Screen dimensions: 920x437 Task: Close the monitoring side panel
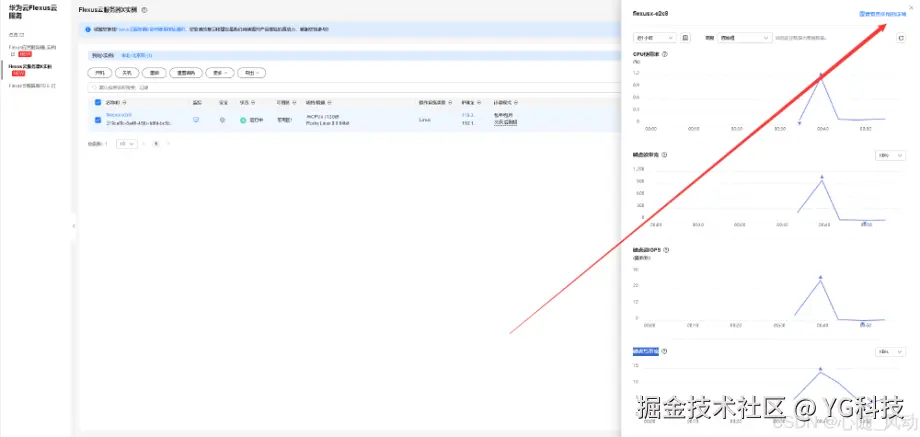coord(911,7)
